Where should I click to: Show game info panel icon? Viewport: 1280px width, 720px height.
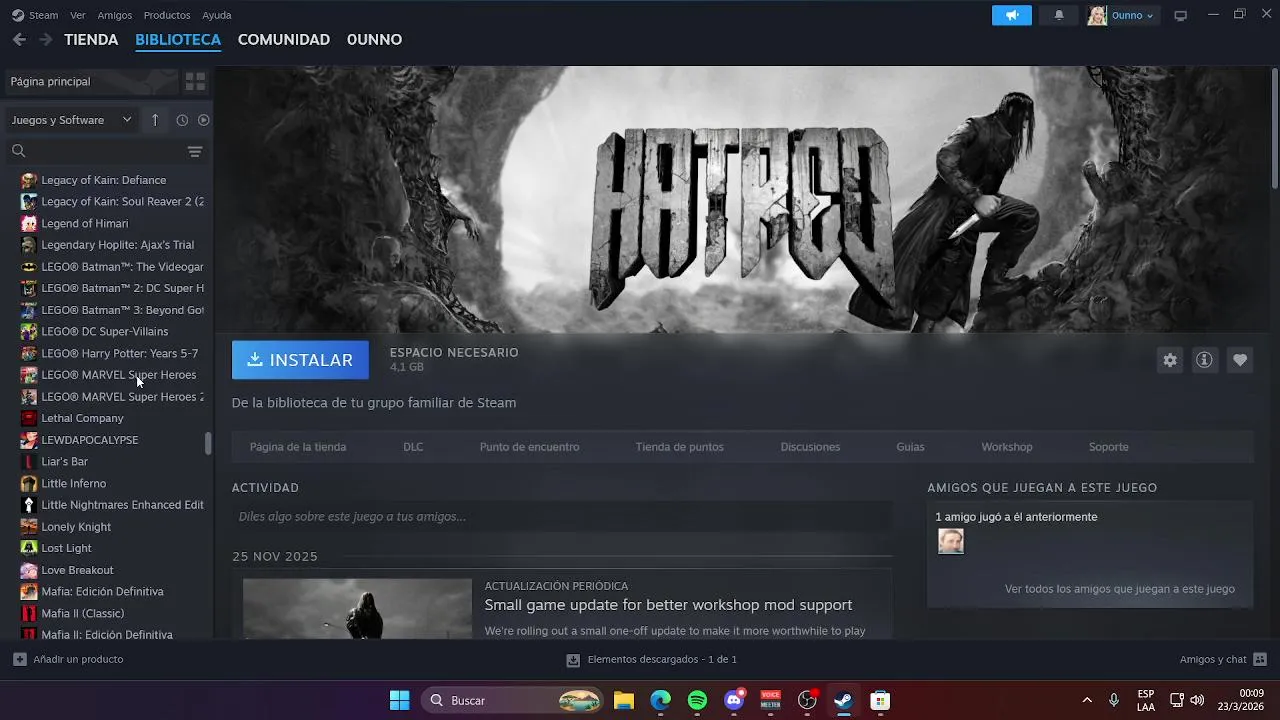(x=1204, y=360)
